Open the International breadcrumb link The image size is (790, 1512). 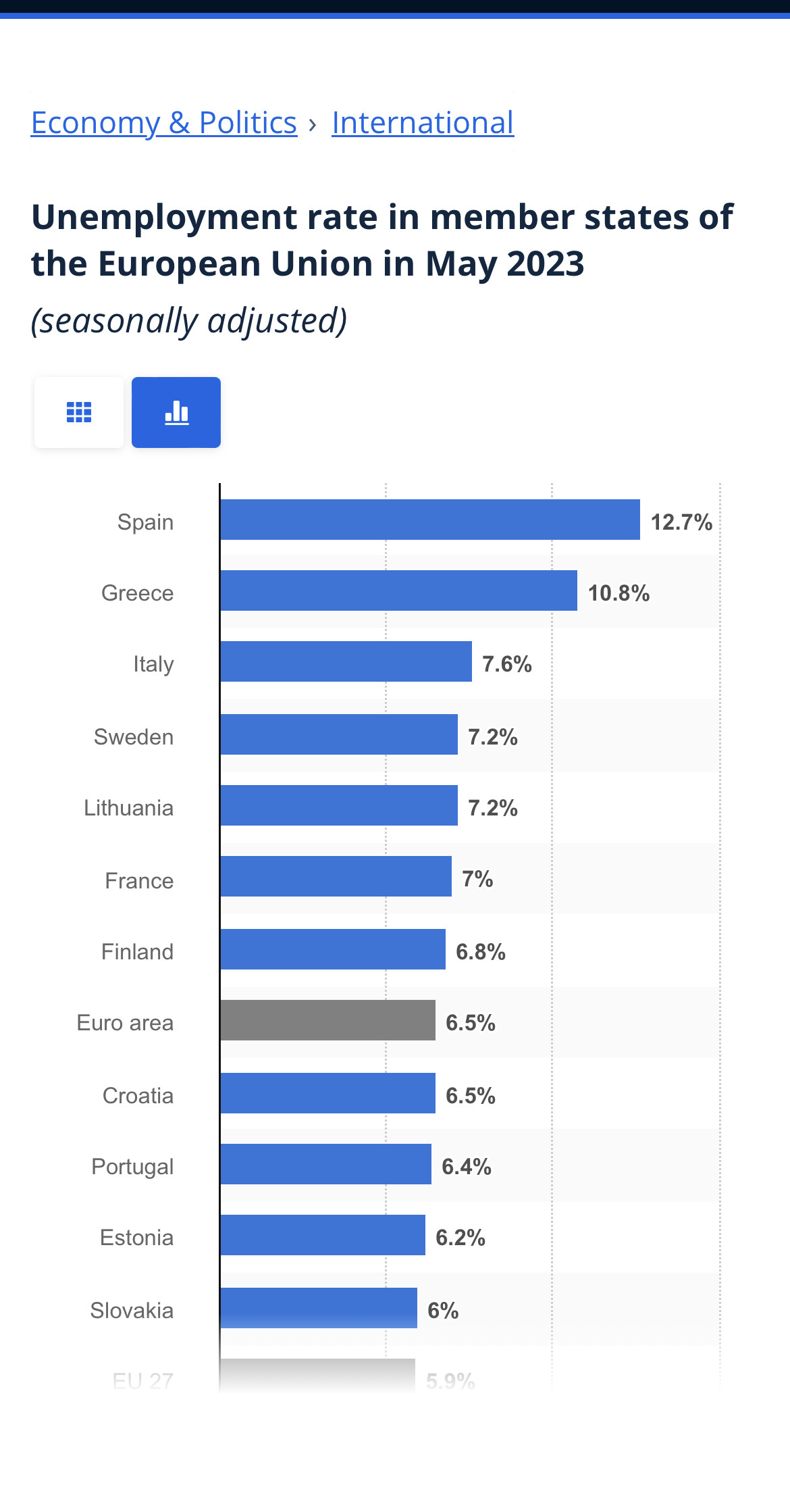click(x=423, y=123)
